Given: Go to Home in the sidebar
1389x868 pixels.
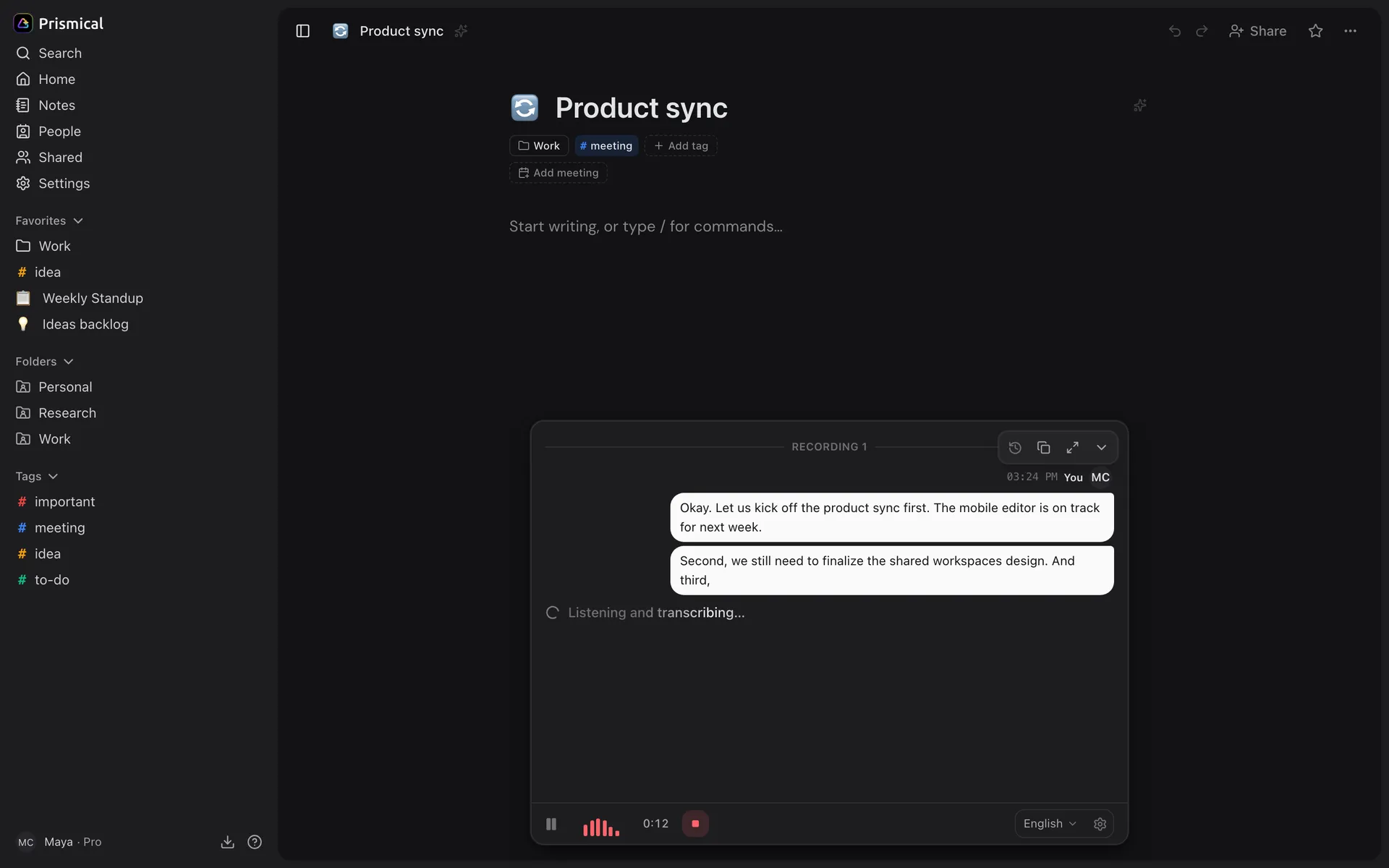Looking at the screenshot, I should [137, 80].
